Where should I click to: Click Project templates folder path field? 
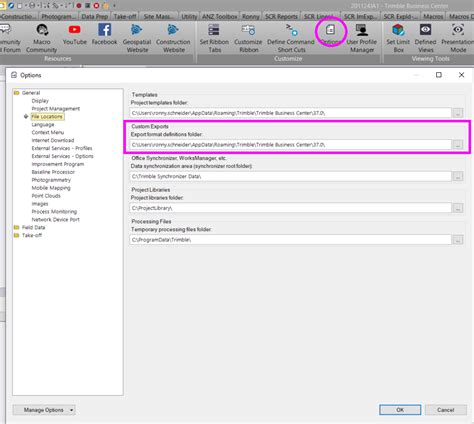(290, 113)
